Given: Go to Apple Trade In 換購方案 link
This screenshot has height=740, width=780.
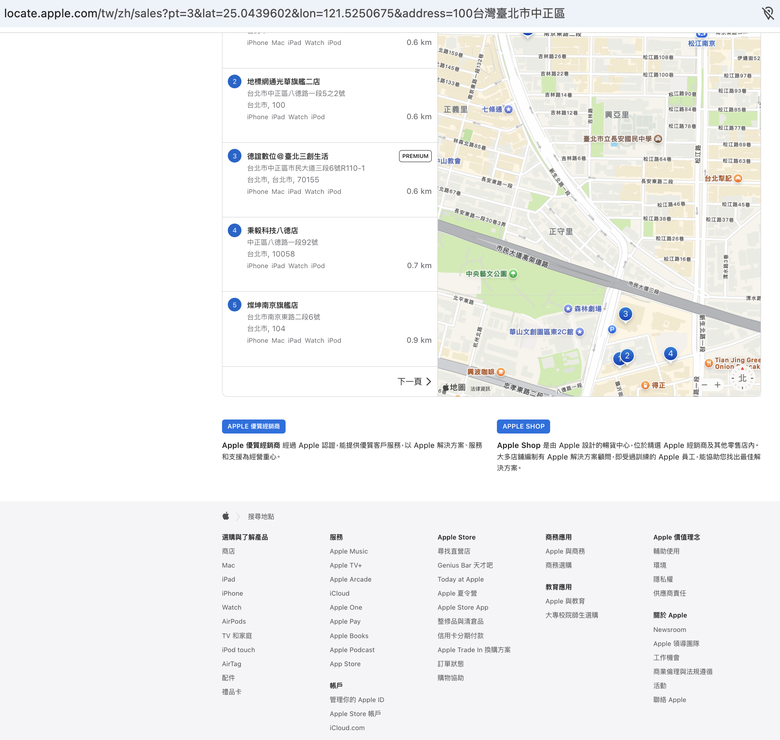Looking at the screenshot, I should coord(474,650).
